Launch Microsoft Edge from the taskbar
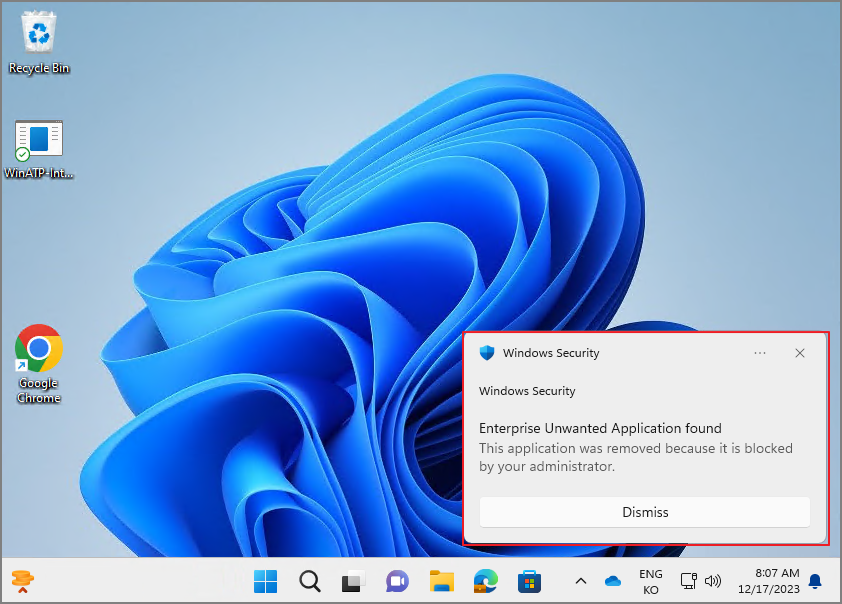 485,581
